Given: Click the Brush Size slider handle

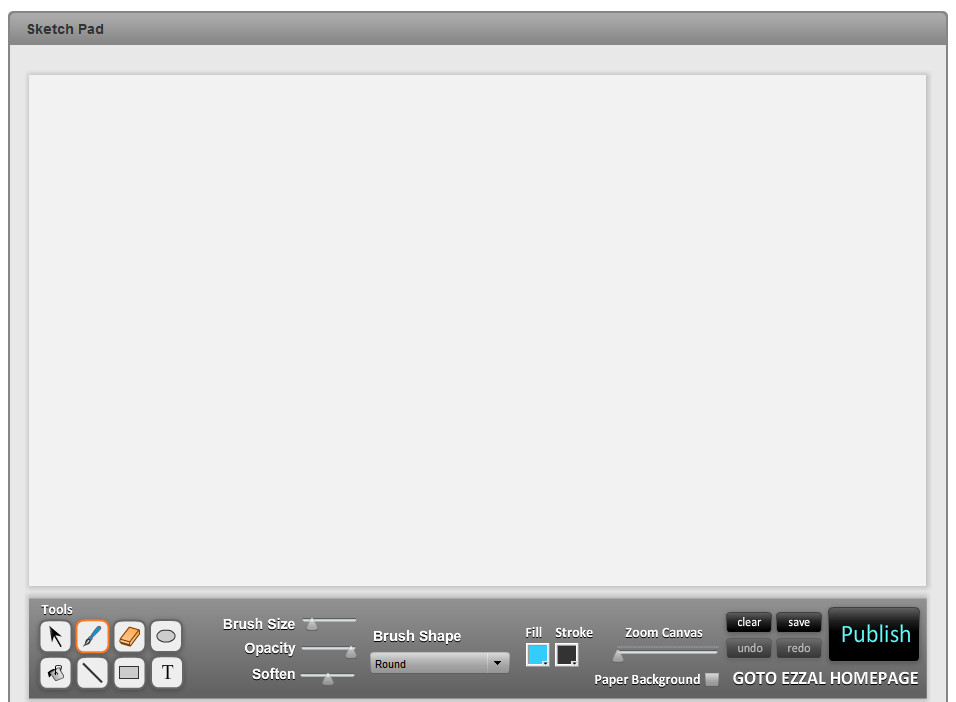Looking at the screenshot, I should pos(312,623).
